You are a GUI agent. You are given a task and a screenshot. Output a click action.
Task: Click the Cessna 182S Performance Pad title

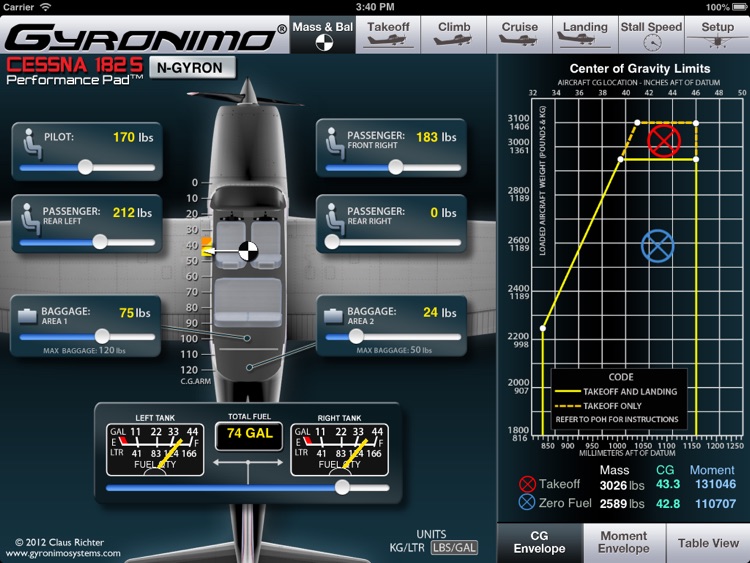74,71
